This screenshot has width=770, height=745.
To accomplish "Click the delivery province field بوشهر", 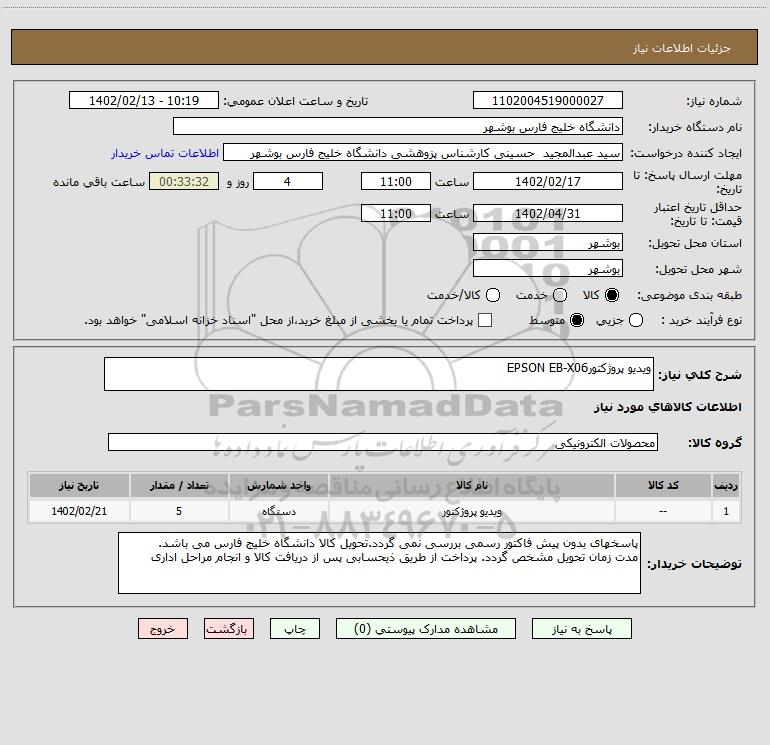I will click(548, 243).
